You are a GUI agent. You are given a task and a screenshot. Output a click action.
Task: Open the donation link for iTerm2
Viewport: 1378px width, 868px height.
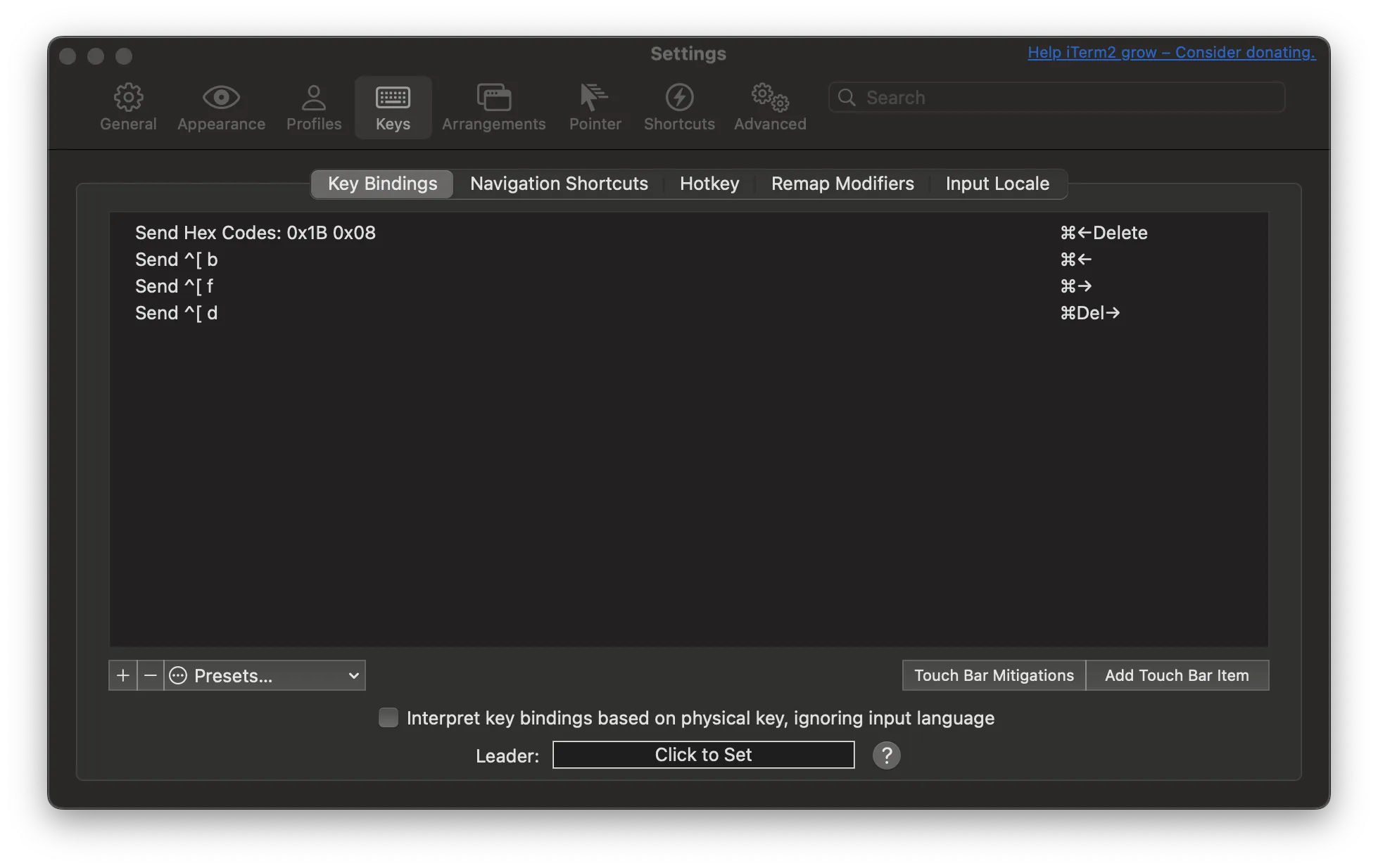(x=1171, y=53)
